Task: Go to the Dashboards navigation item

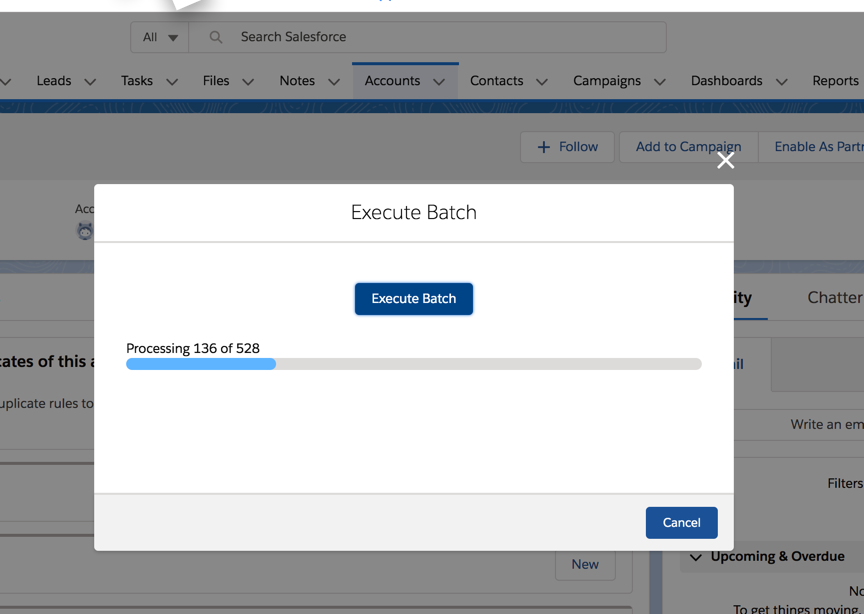Action: 727,80
